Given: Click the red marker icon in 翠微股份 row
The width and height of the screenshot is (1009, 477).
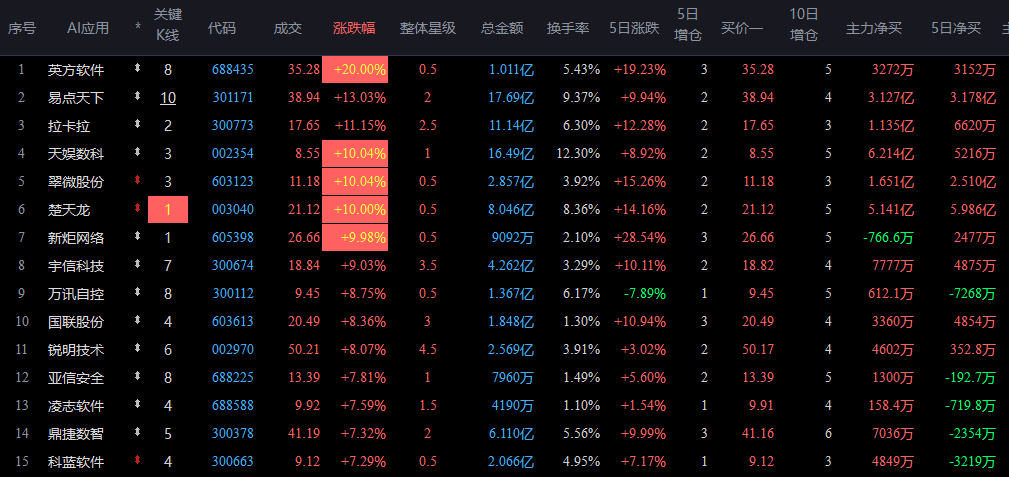Looking at the screenshot, I should coord(137,180).
